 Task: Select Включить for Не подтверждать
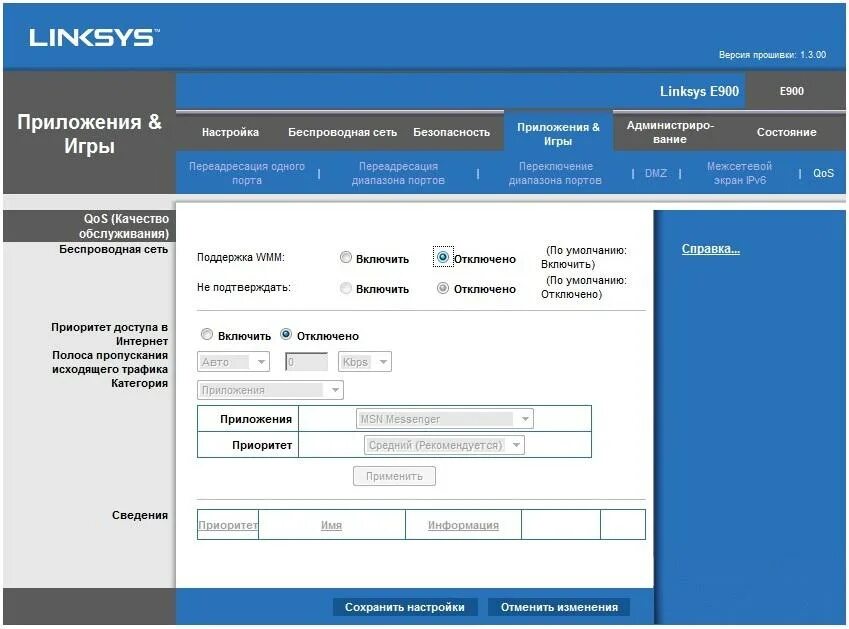point(345,288)
